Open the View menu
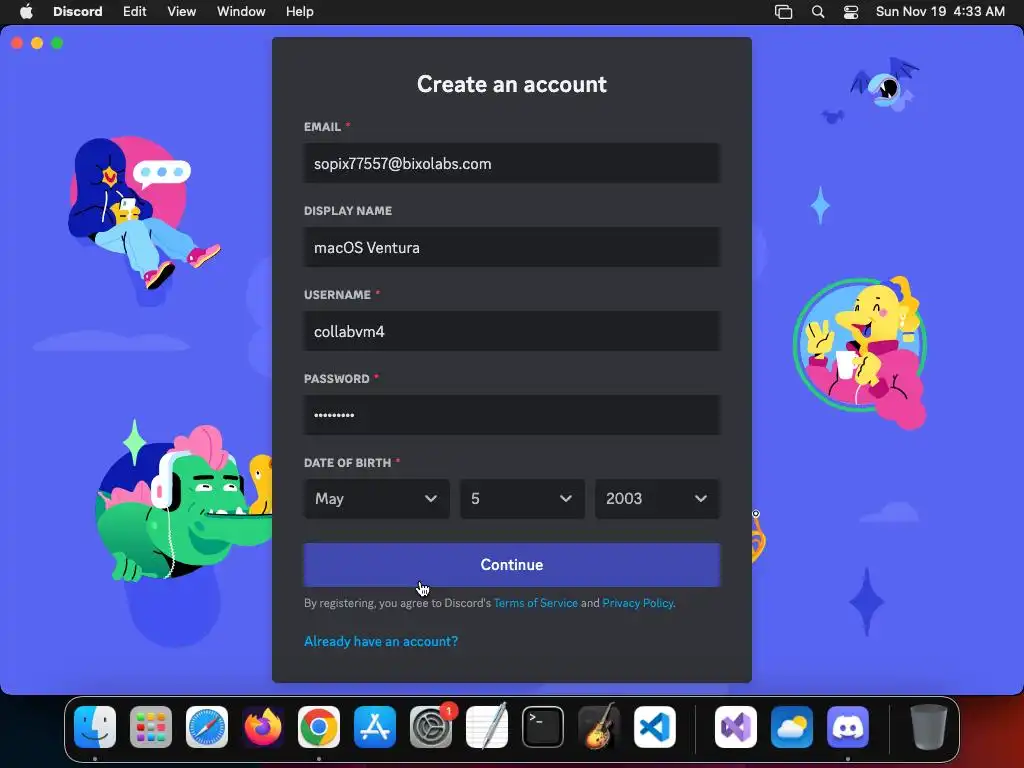Screen dimensions: 1024x768 pyautogui.click(x=182, y=12)
